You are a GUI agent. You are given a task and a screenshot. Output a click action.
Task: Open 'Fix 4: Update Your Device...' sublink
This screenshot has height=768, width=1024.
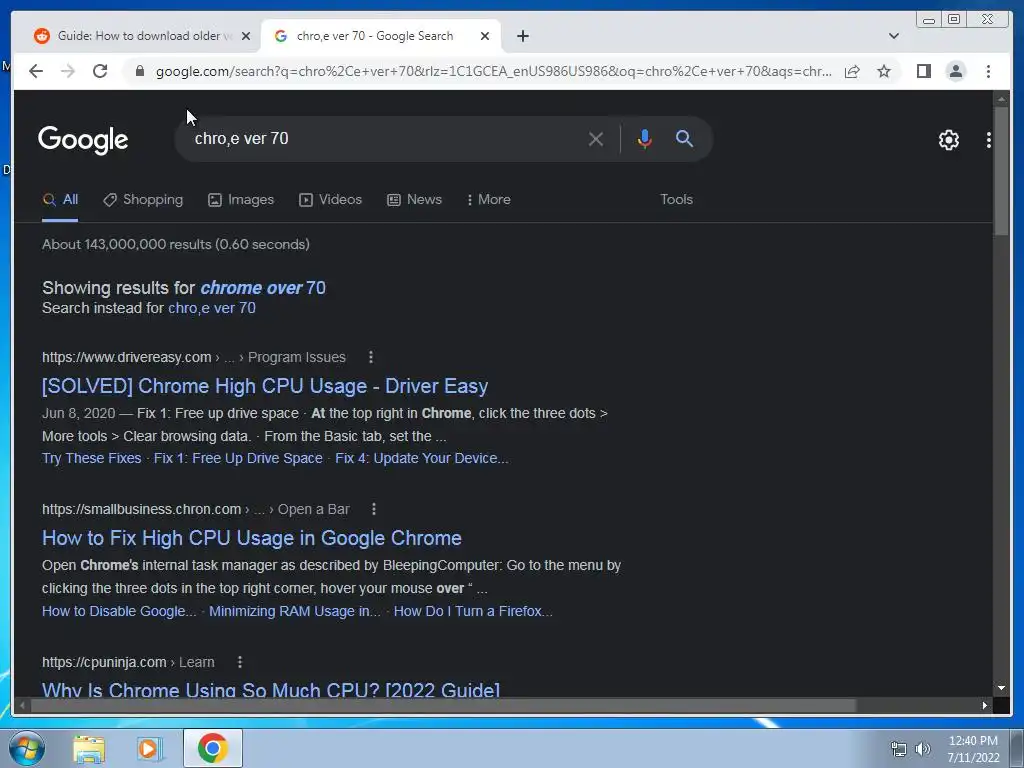(x=421, y=458)
